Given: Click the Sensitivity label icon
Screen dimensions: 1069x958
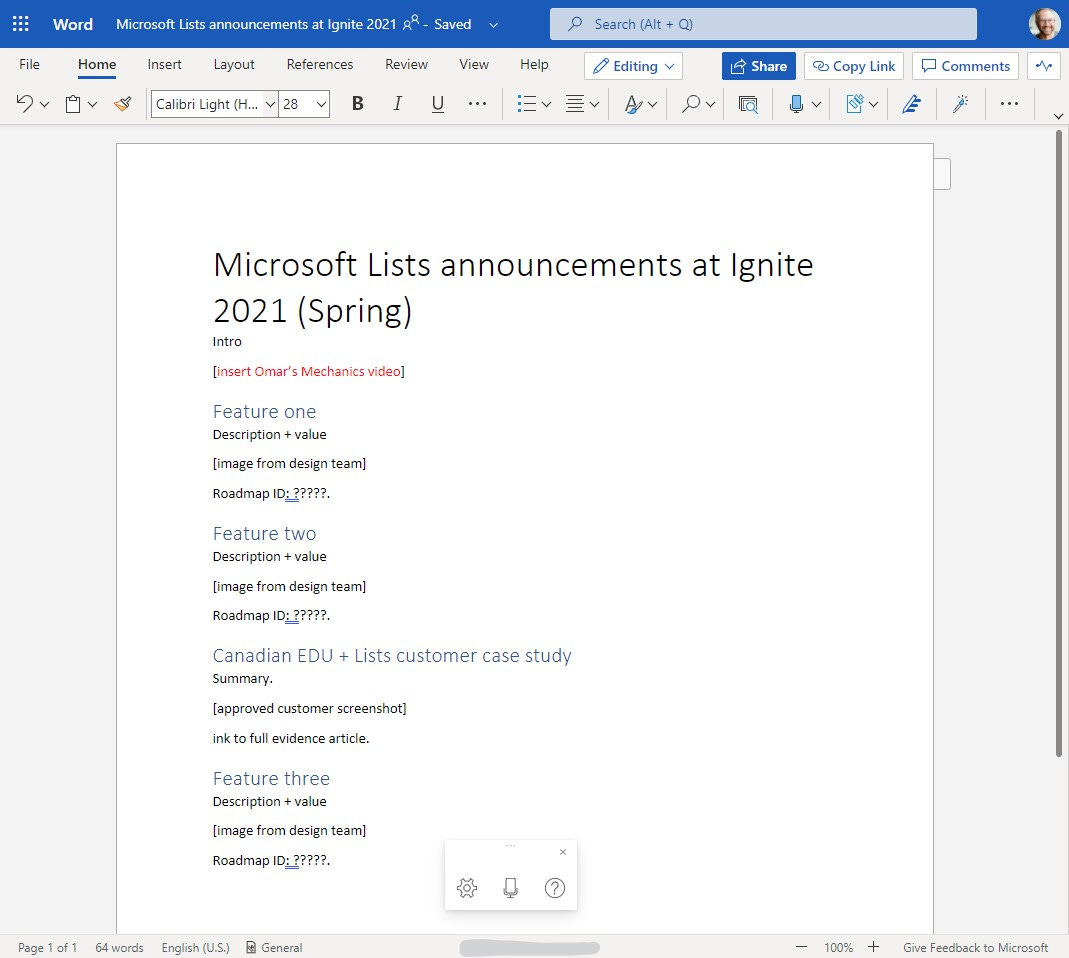Looking at the screenshot, I should tap(854, 104).
